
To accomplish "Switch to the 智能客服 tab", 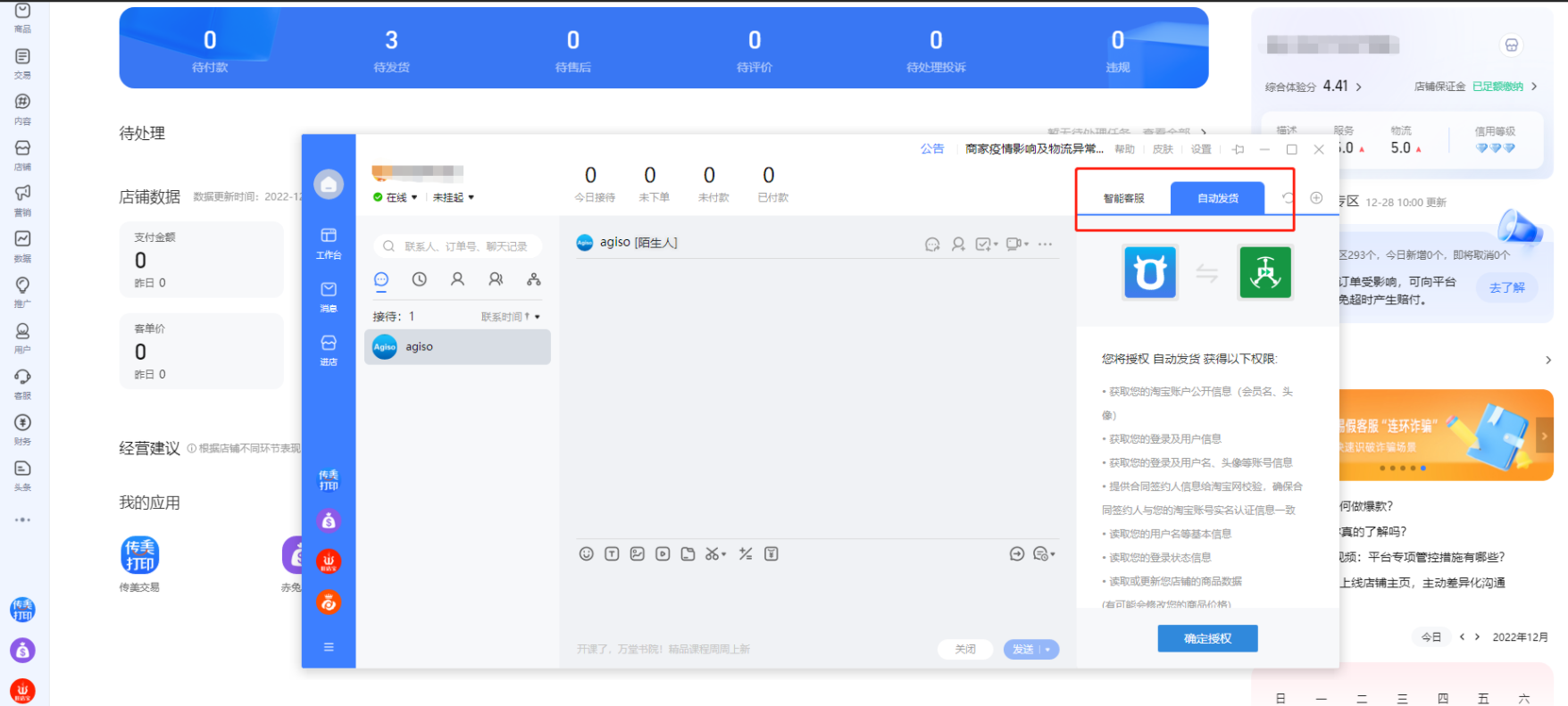I will 1123,198.
